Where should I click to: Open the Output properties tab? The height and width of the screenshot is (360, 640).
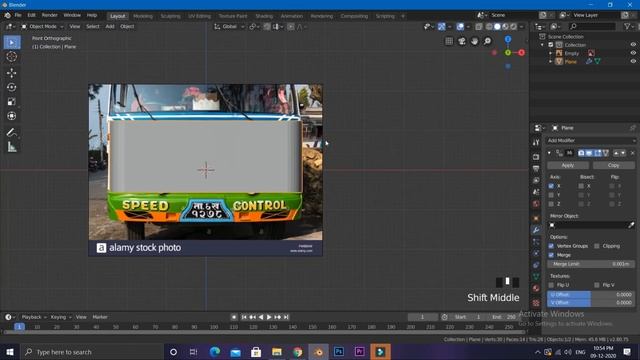536,169
